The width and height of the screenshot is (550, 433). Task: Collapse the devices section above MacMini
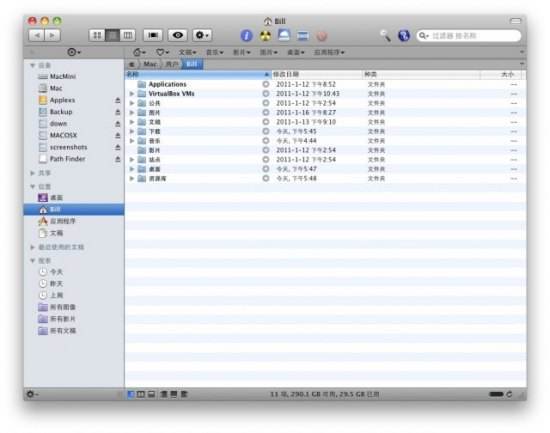pos(33,65)
